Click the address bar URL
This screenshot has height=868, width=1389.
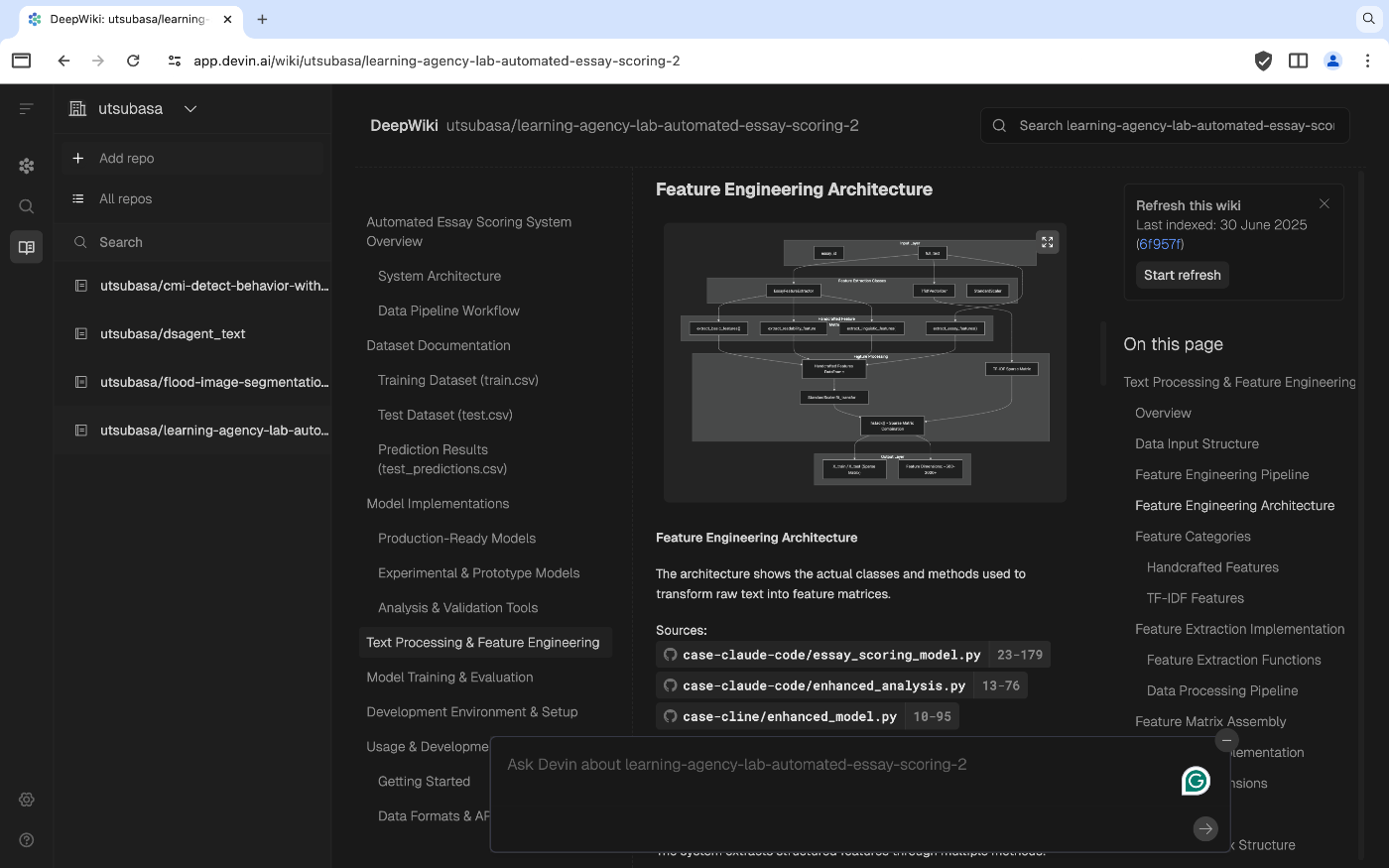pyautogui.click(x=437, y=61)
